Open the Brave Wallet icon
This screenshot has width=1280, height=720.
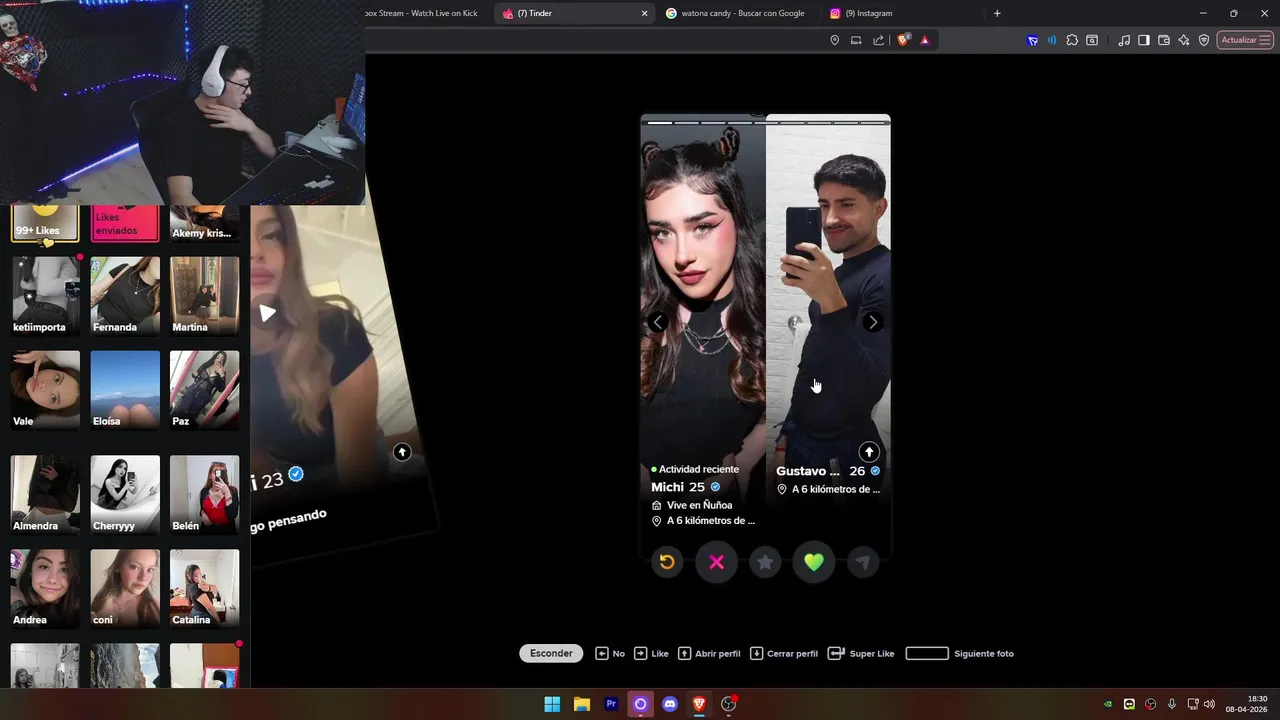pos(1164,40)
